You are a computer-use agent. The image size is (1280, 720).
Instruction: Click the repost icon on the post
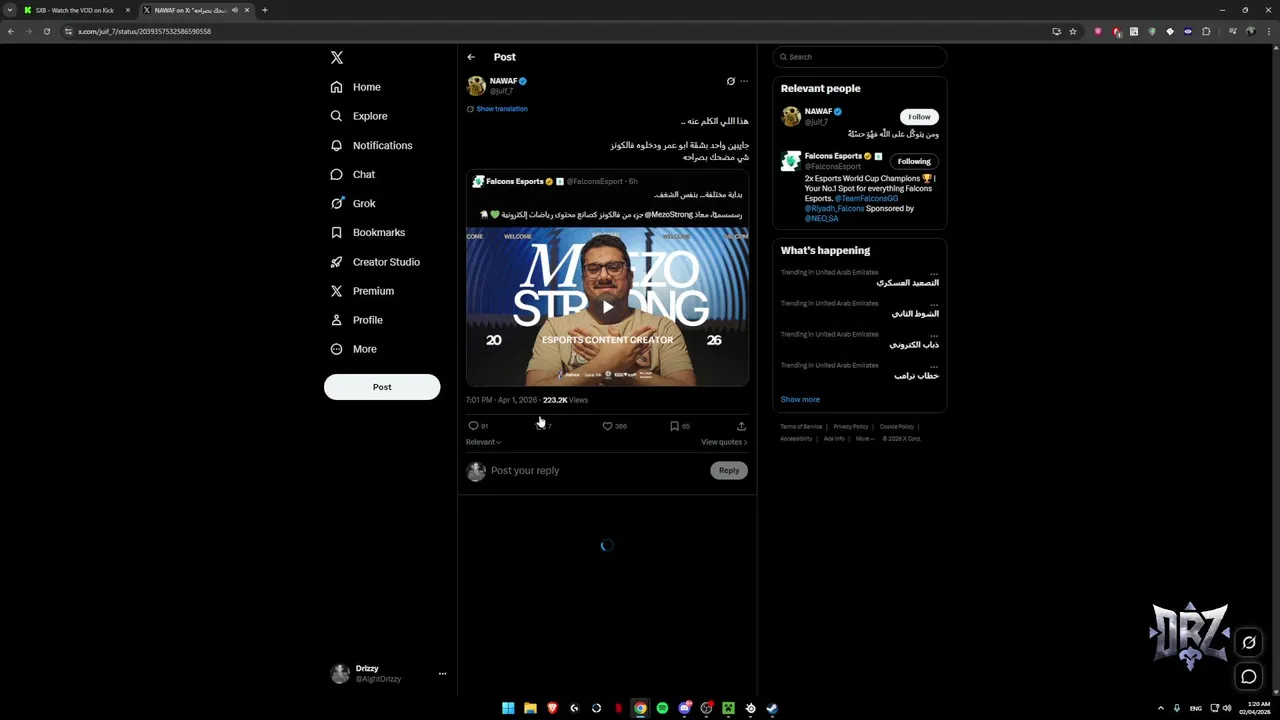click(543, 426)
